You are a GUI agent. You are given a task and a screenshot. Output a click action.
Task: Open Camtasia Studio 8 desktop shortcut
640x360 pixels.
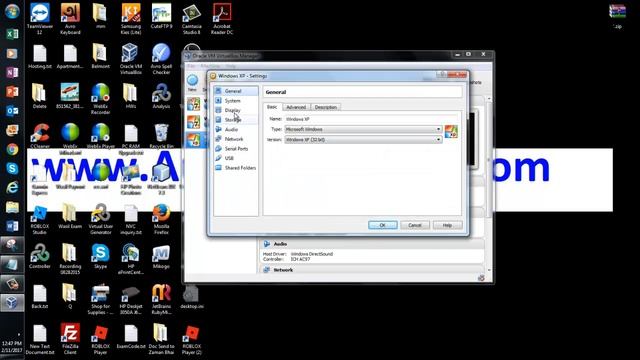click(x=191, y=18)
